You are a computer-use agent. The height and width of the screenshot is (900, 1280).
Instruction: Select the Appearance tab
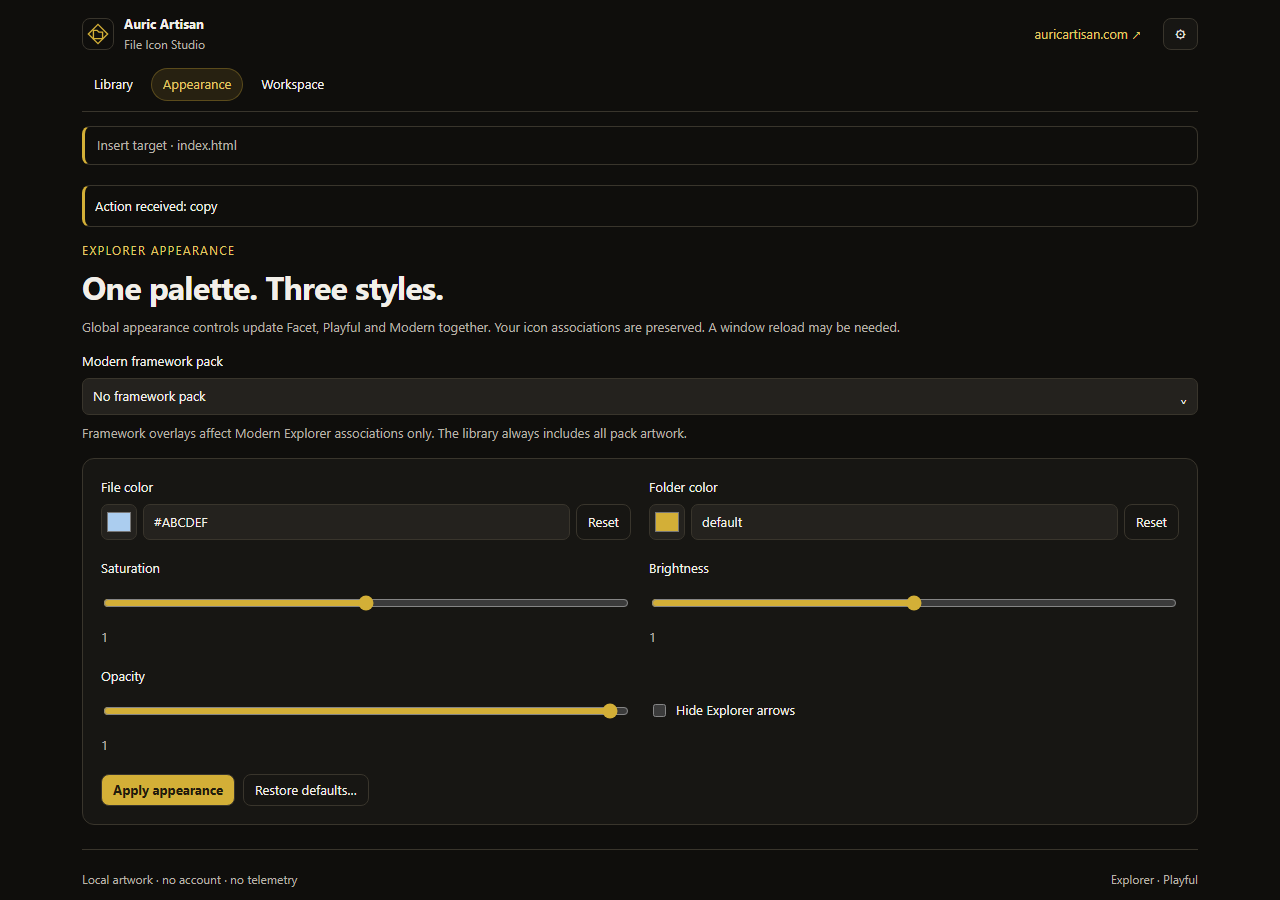[x=197, y=85]
